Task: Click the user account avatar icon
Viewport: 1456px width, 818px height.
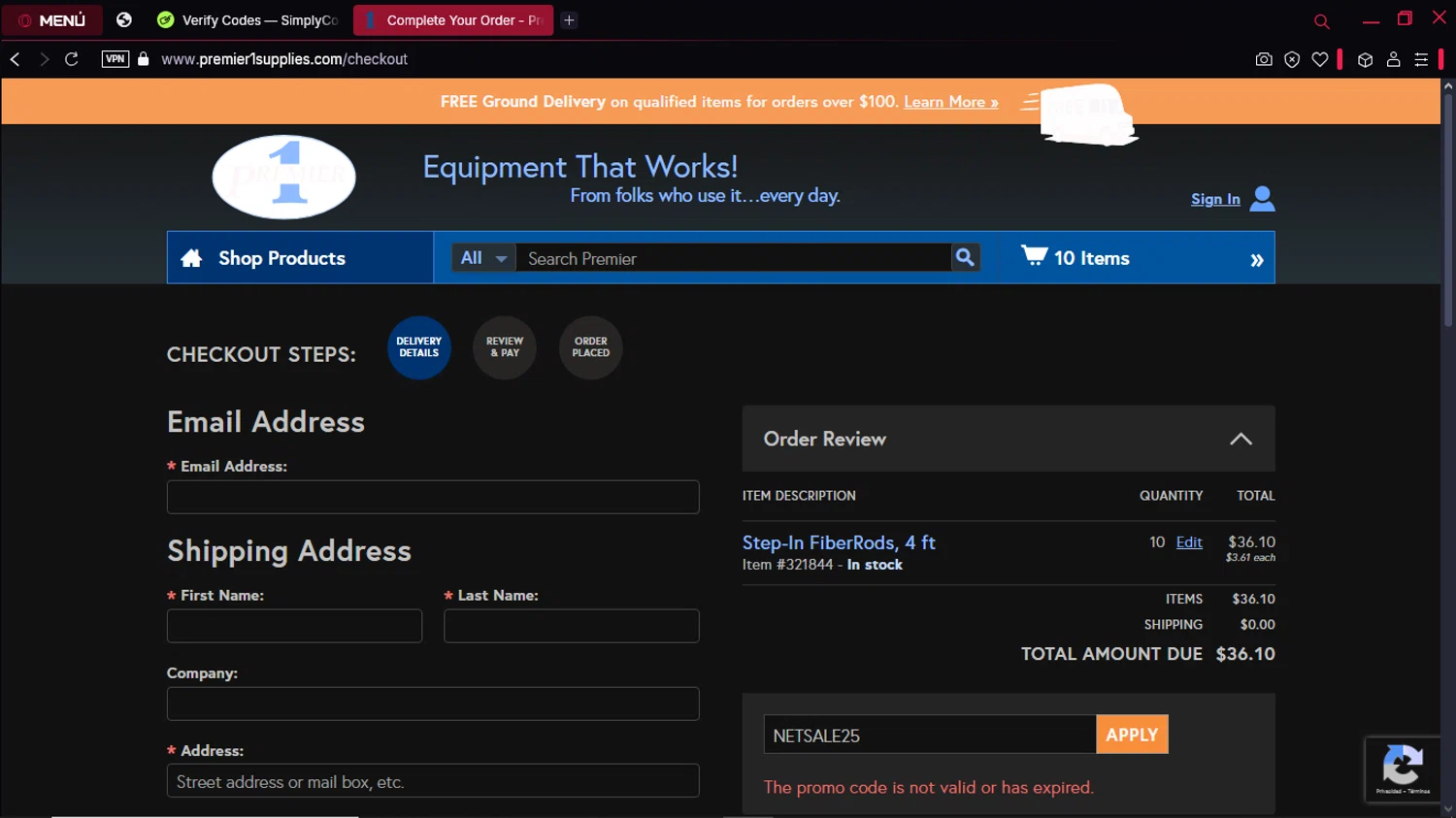Action: click(x=1262, y=198)
